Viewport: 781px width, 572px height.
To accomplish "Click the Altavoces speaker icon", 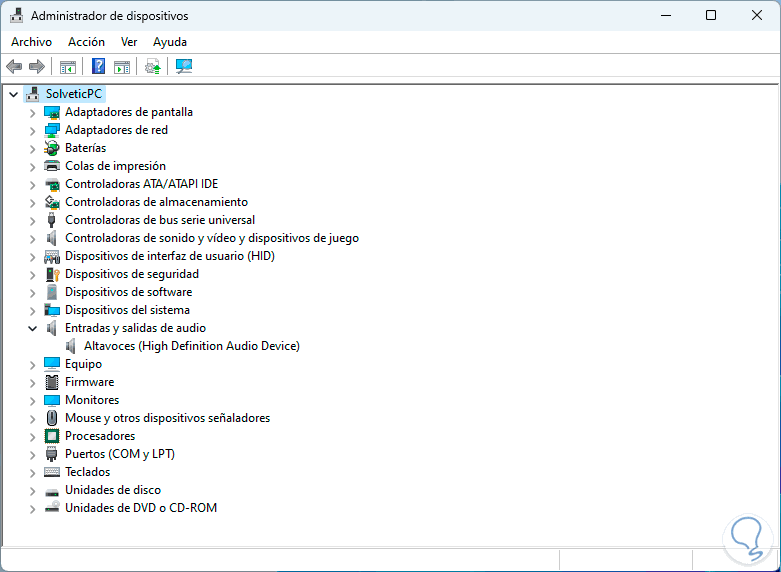I will [x=71, y=346].
